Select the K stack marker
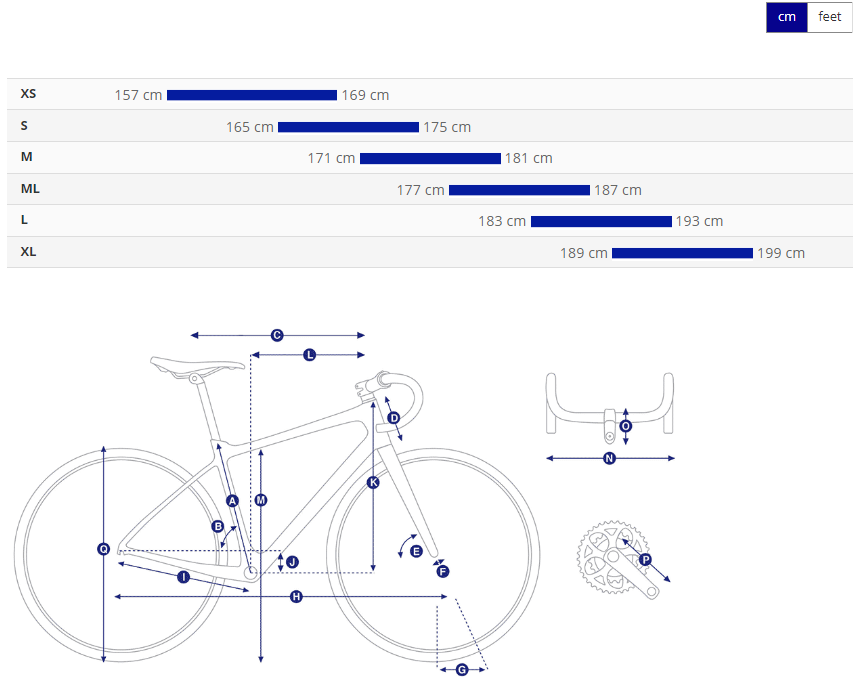This screenshot has width=859, height=693. tap(373, 483)
